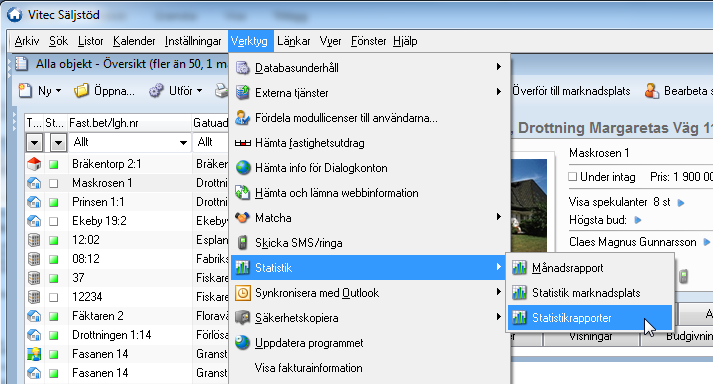The width and height of the screenshot is (713, 384).
Task: Click the blue arrow beside Visa spekulanter
Action: tap(681, 203)
